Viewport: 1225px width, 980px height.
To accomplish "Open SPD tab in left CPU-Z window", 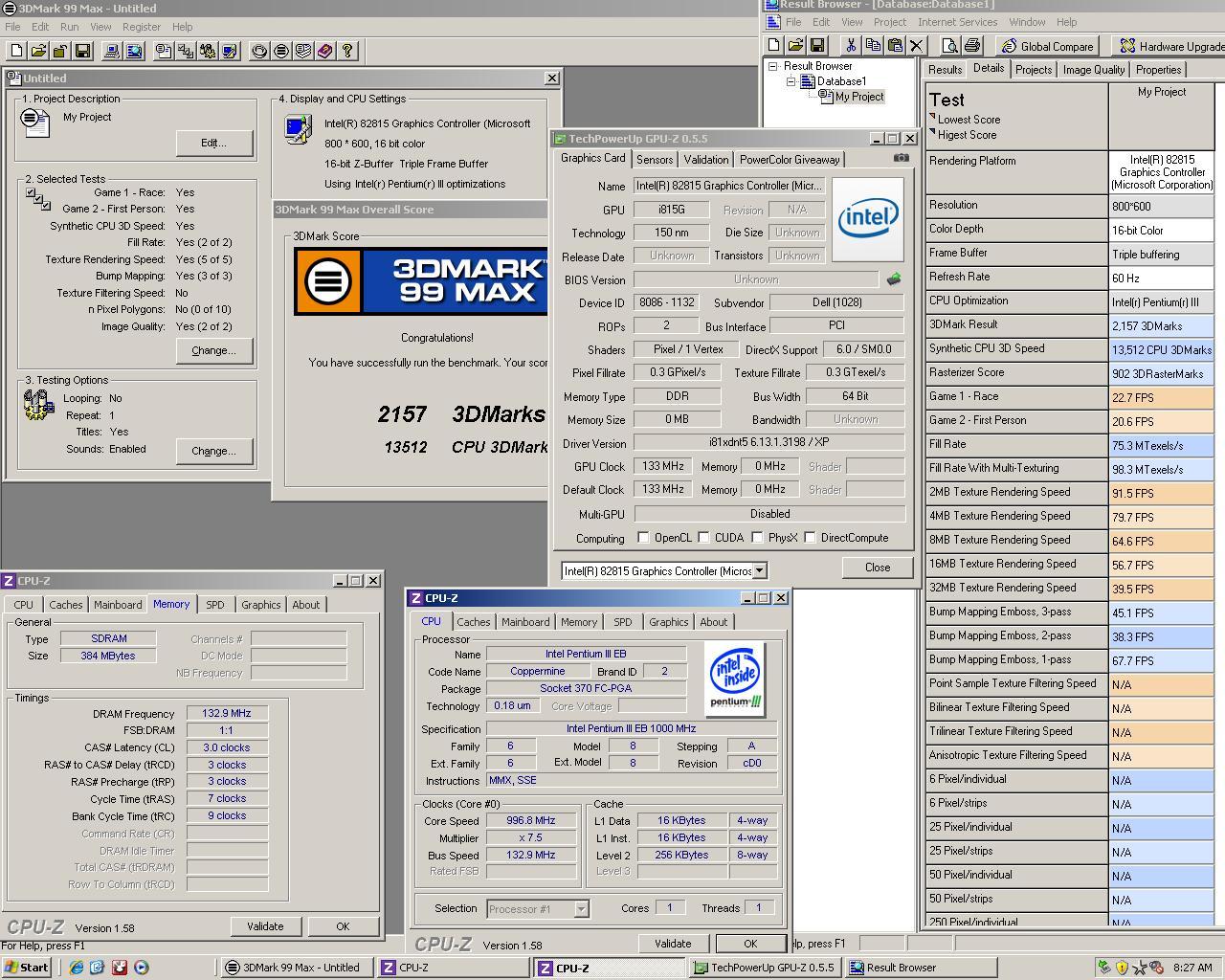I will 215,605.
